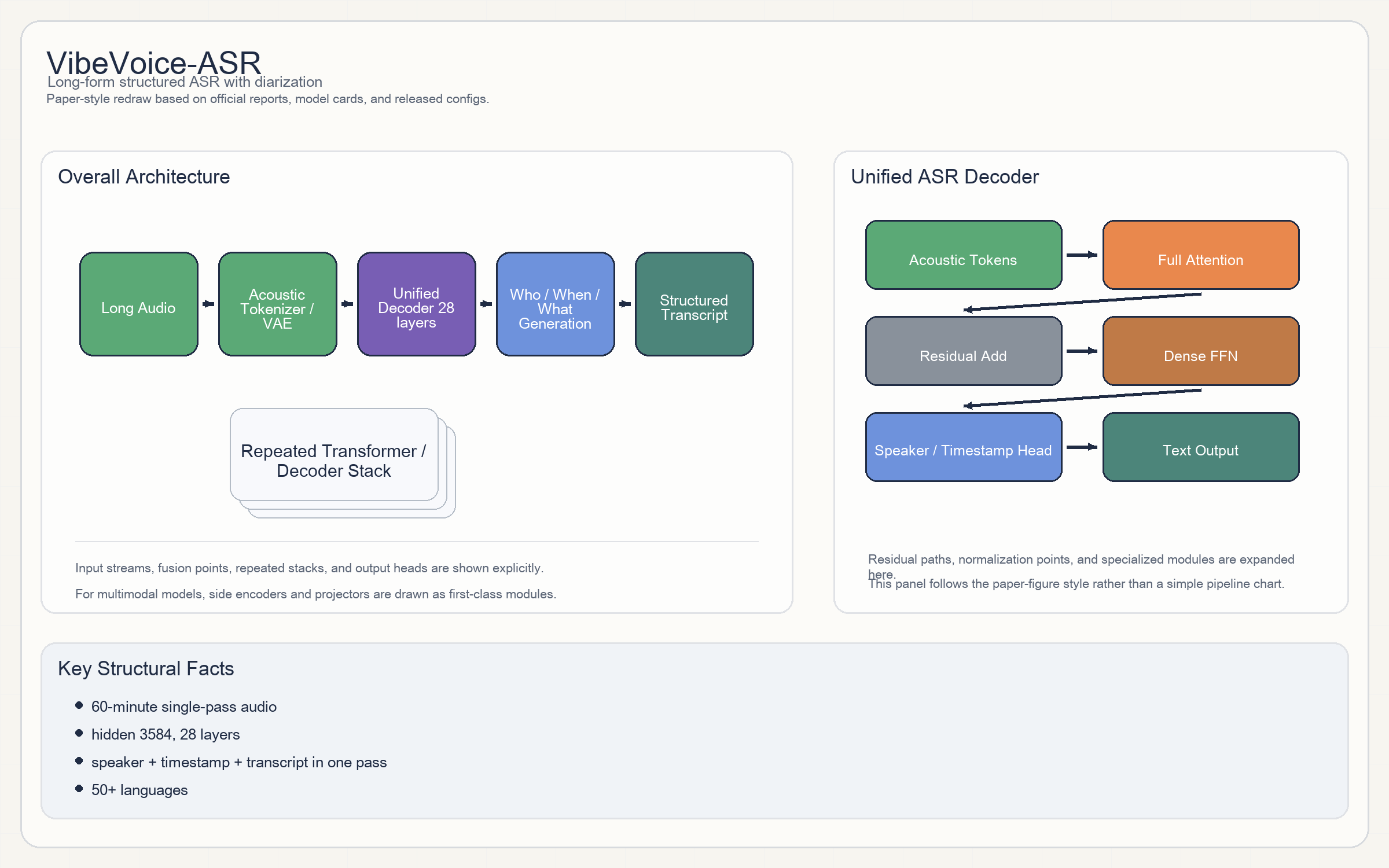Viewport: 1389px width, 868px height.
Task: Click the arrow between Acoustic Tokens and Full Attention
Action: pyautogui.click(x=1082, y=255)
